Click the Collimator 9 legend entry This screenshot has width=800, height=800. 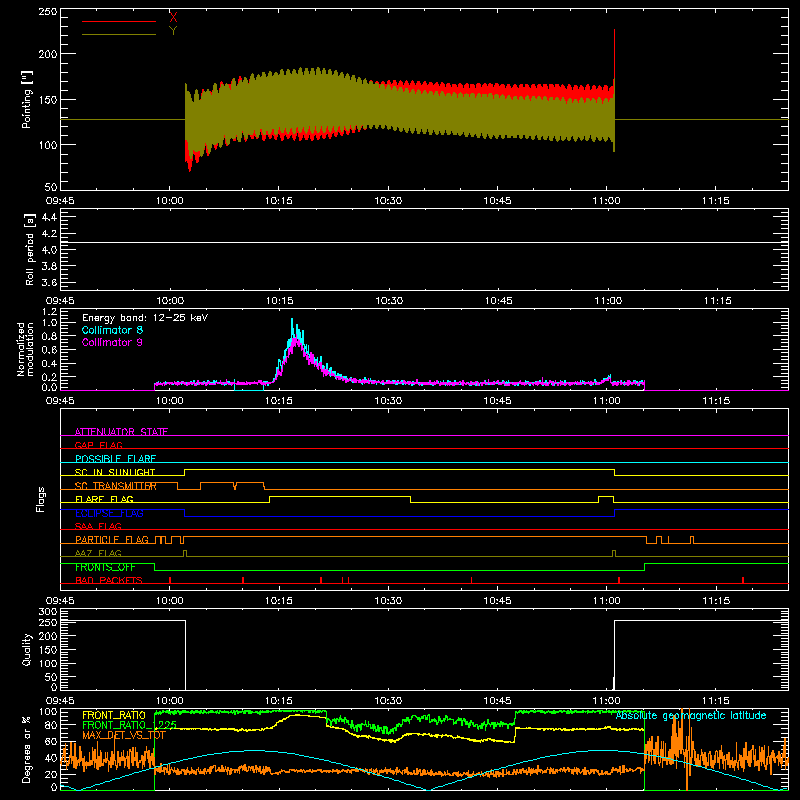pos(112,342)
